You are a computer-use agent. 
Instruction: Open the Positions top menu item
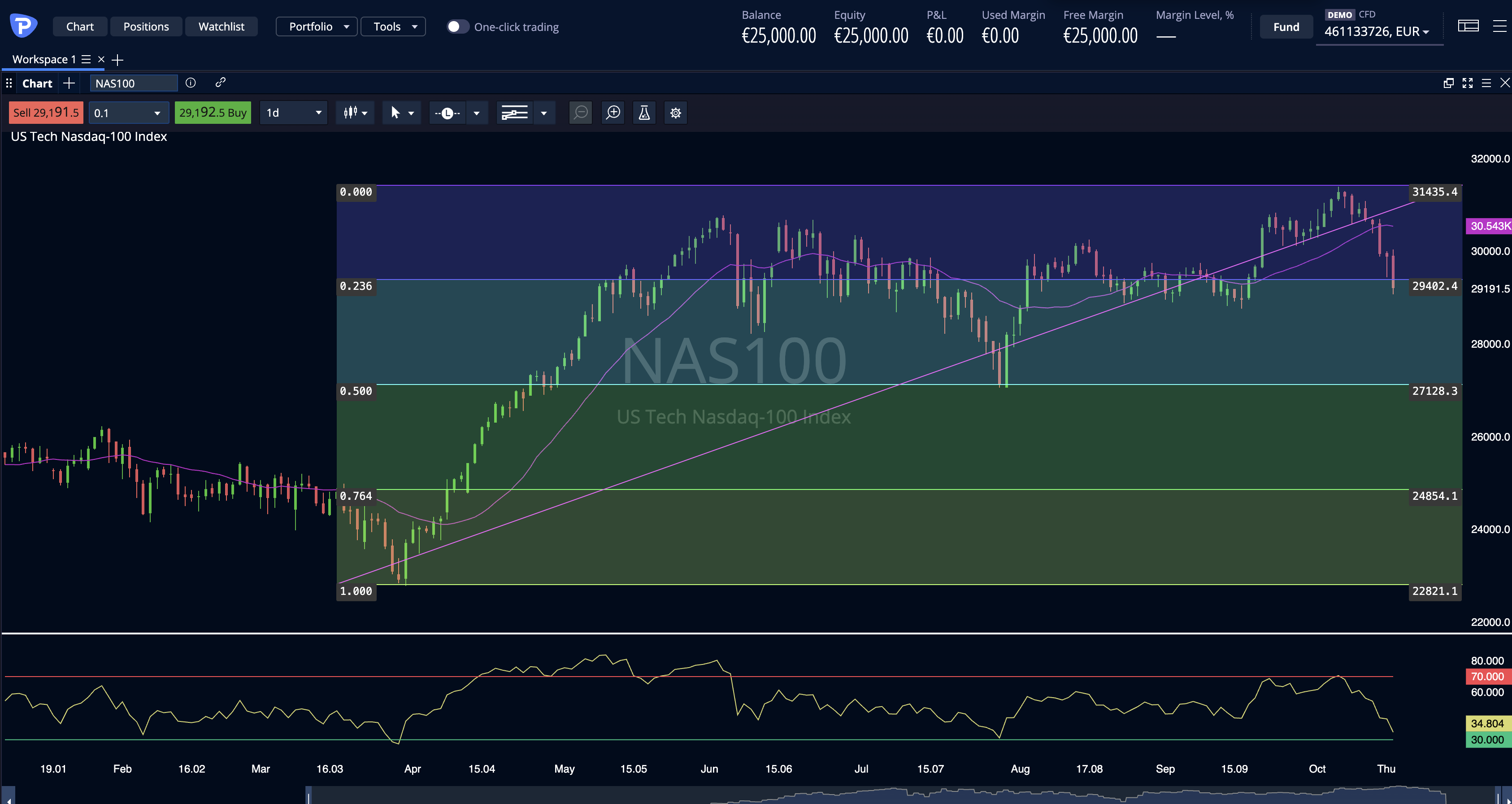(x=146, y=26)
